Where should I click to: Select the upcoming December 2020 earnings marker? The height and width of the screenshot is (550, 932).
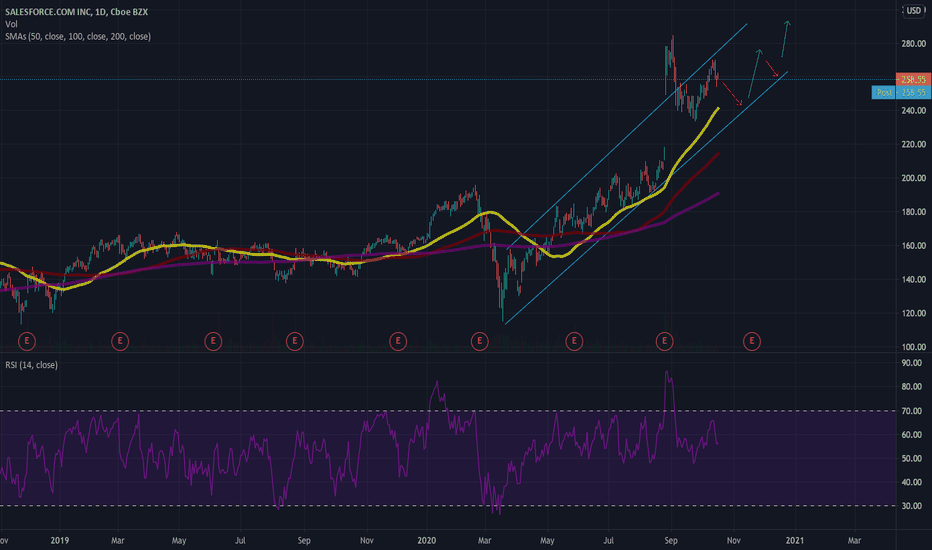752,341
